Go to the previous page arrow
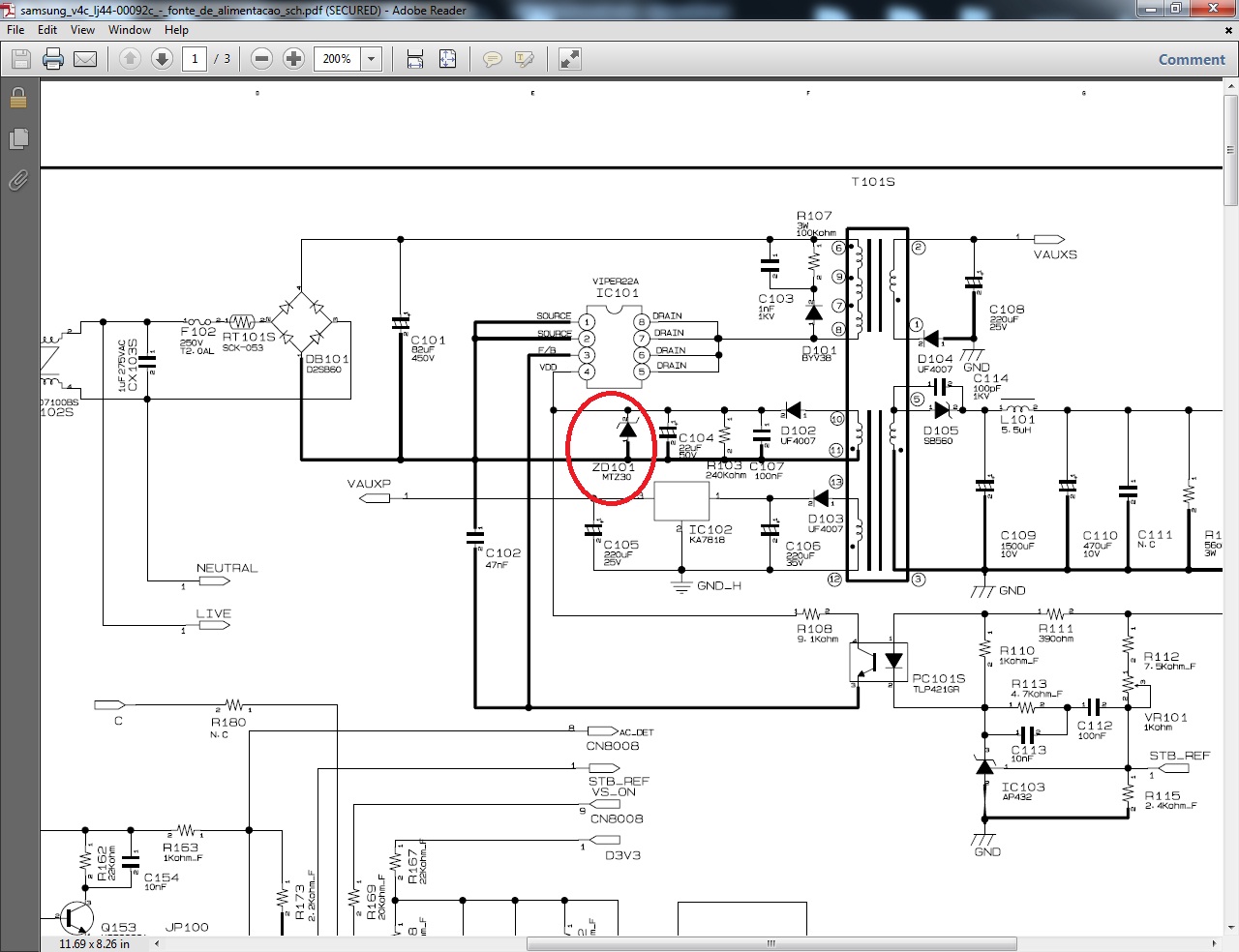 pos(130,59)
